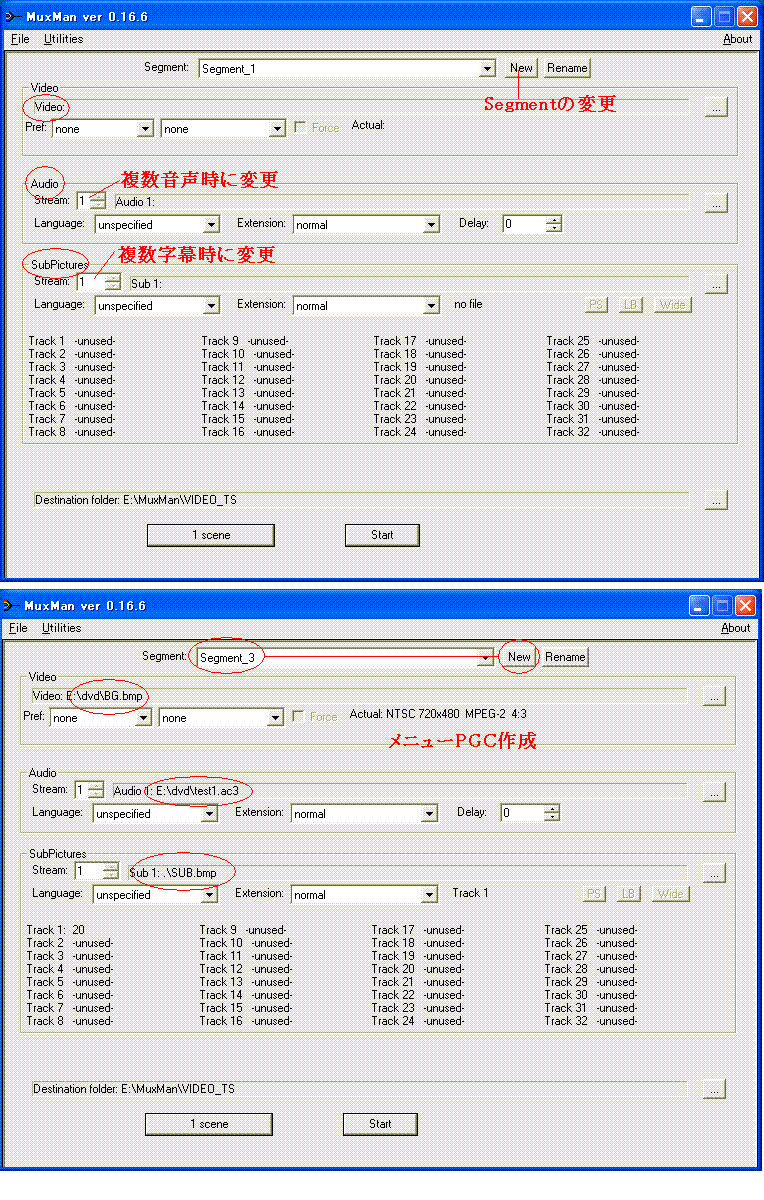Open About menu in lower MuxMan window

click(x=735, y=628)
